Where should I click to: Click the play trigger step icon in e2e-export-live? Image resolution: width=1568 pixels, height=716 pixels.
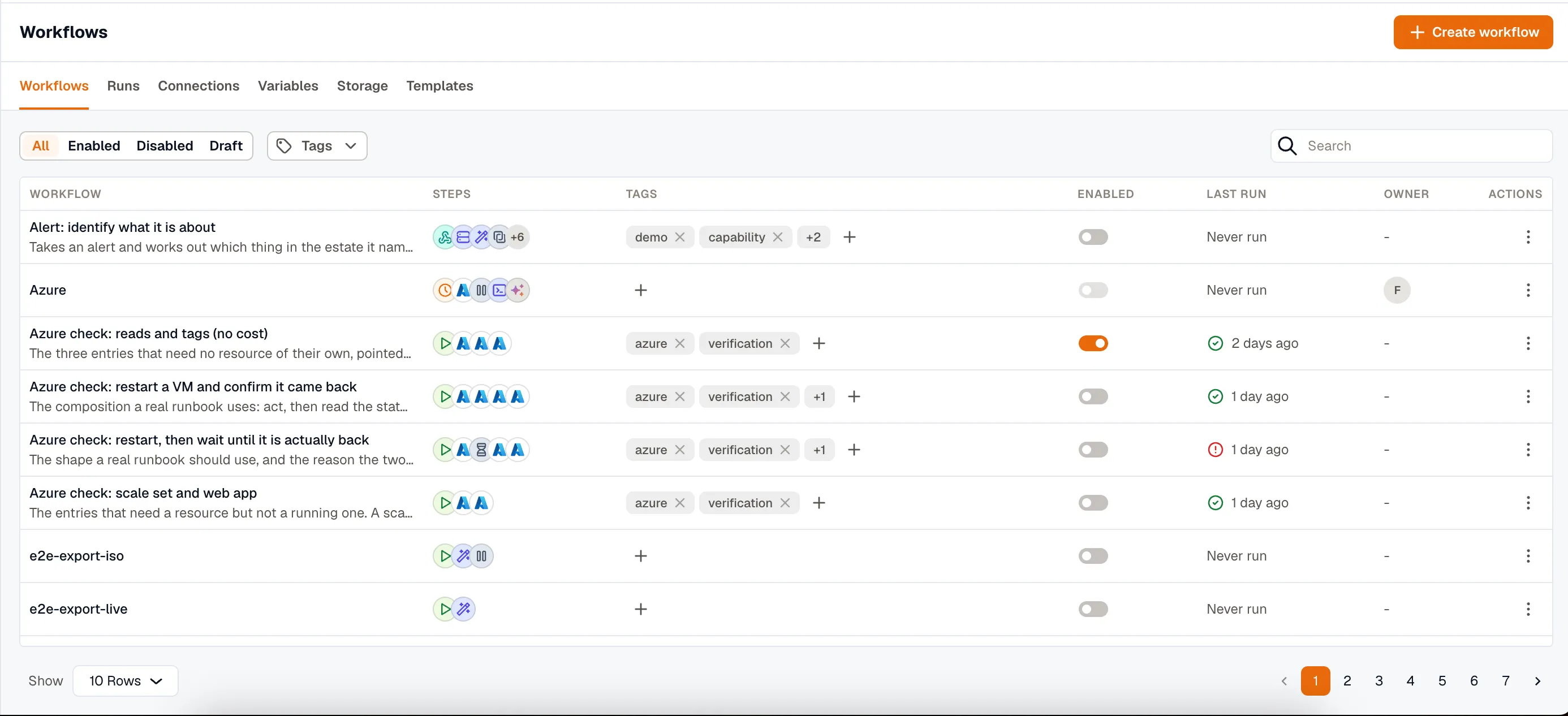pos(445,609)
